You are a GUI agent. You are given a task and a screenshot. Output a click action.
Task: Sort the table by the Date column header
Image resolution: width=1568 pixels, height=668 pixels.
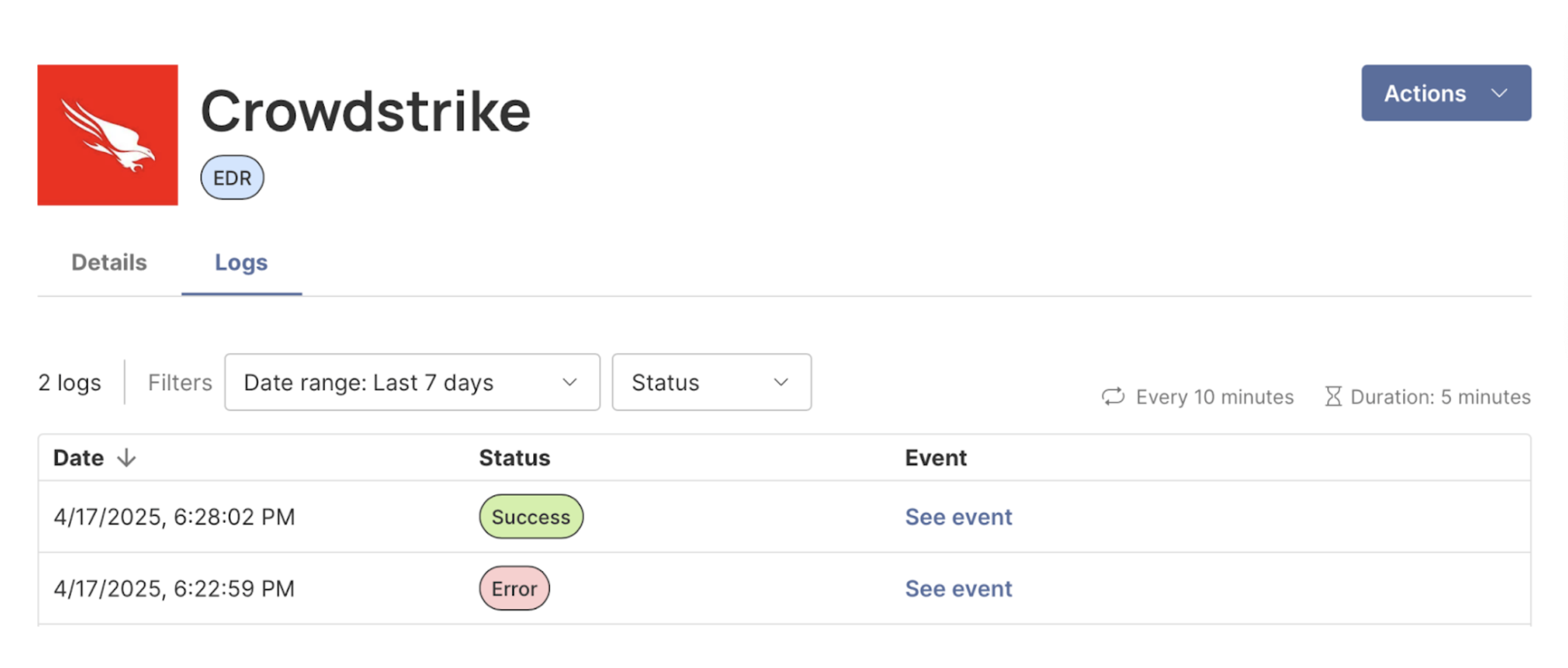[x=79, y=458]
